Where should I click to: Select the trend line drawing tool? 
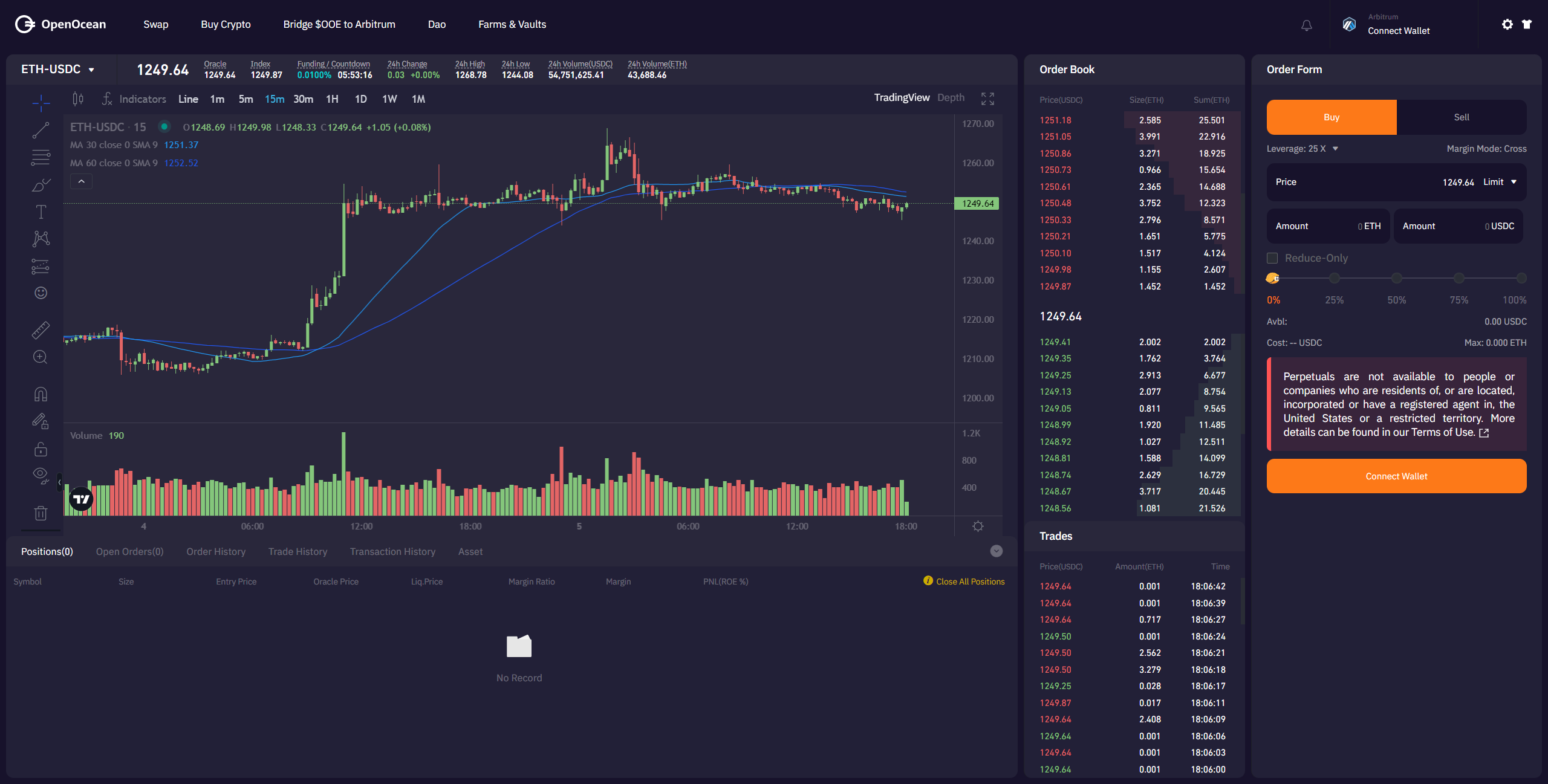(41, 130)
